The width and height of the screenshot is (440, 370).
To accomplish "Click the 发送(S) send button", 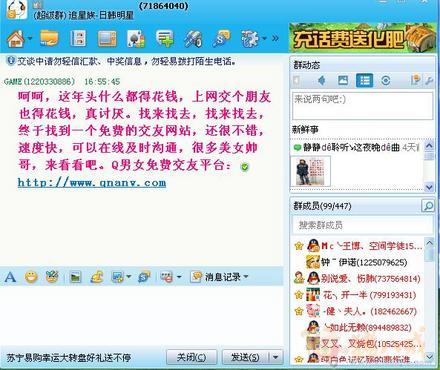I will tap(245, 357).
